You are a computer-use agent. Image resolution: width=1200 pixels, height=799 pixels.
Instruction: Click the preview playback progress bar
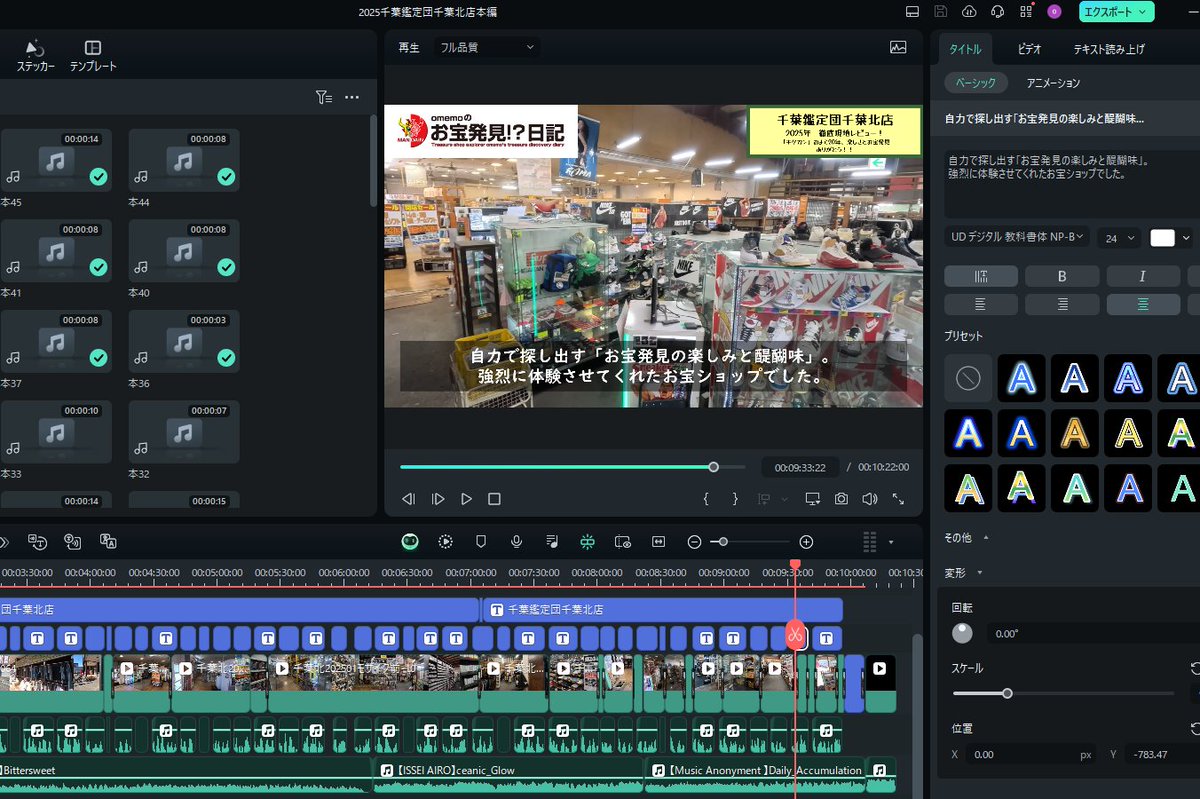click(x=572, y=467)
